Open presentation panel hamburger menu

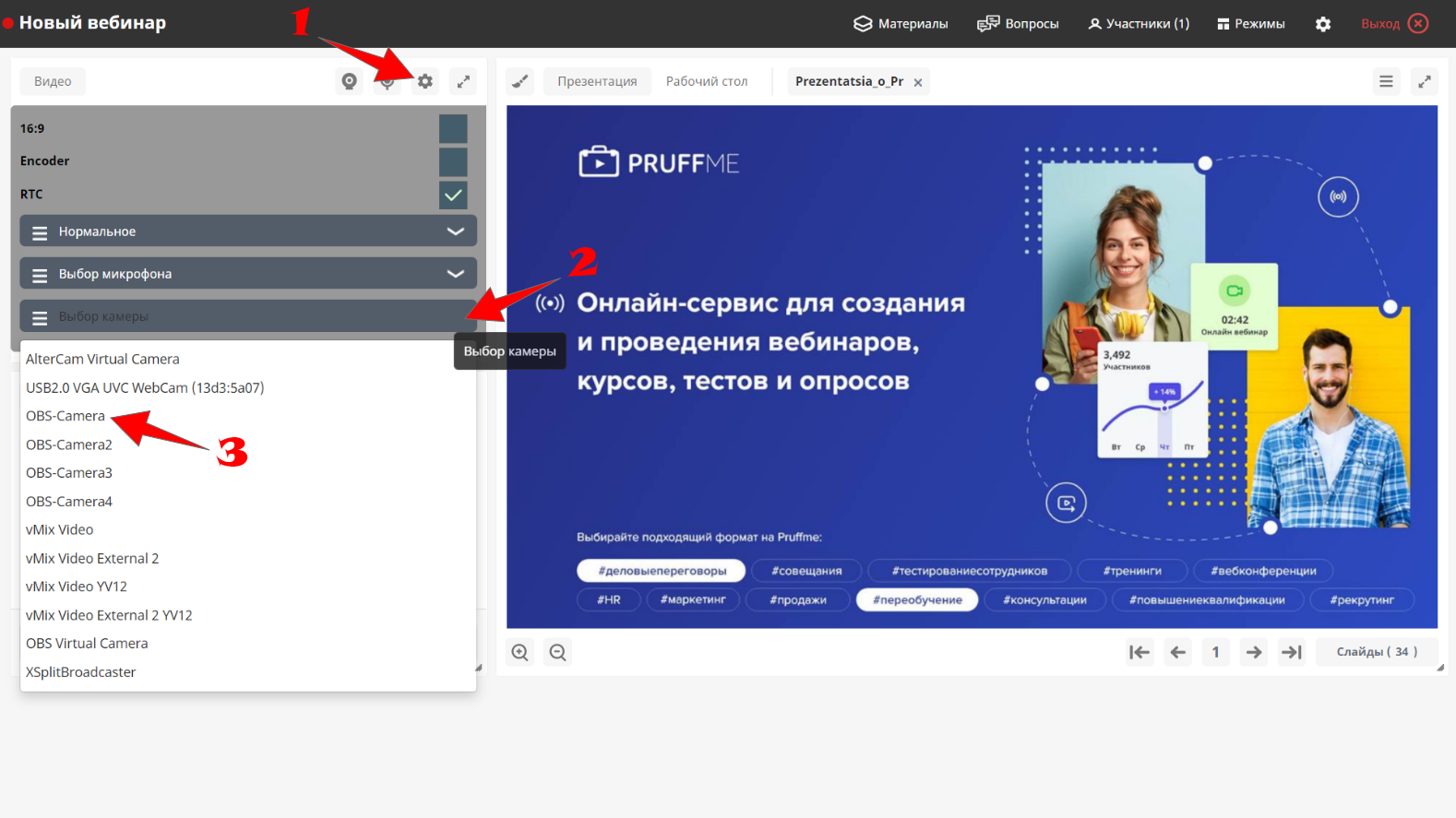(1386, 81)
